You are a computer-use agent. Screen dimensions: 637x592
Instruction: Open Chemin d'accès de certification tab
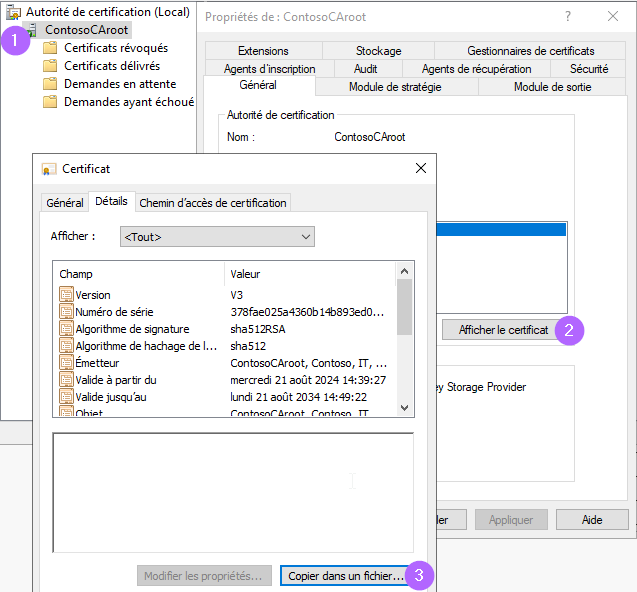click(x=213, y=203)
